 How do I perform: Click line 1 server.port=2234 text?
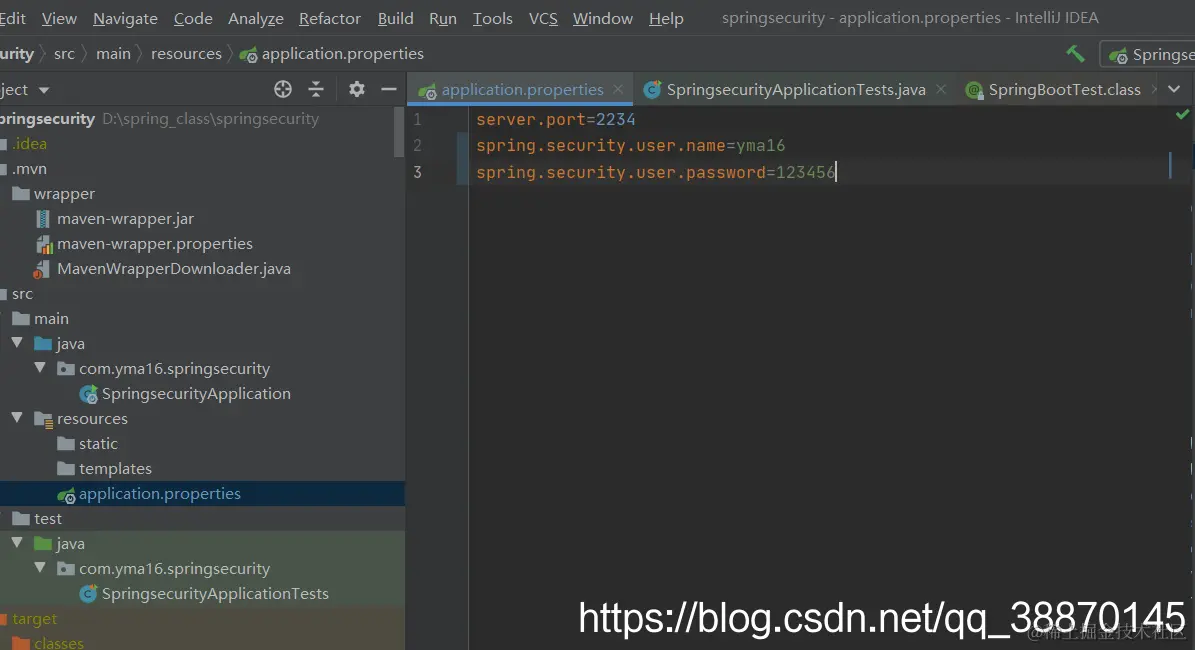[556, 119]
